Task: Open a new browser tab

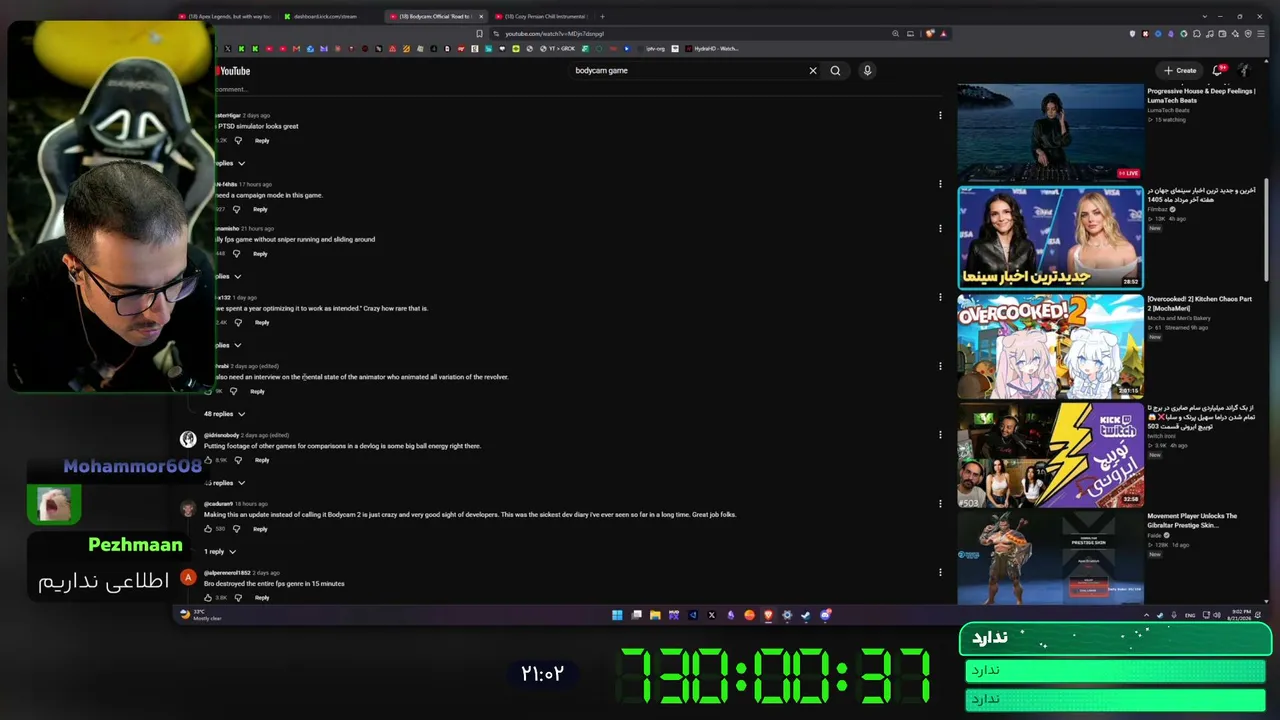Action: [x=602, y=16]
